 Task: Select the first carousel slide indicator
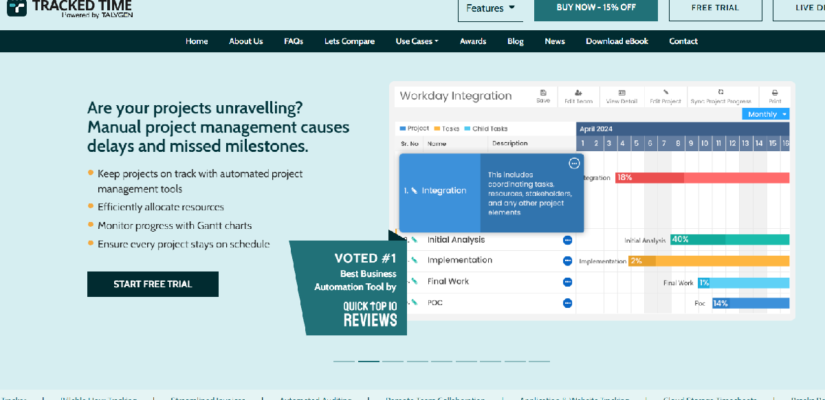[x=344, y=361]
